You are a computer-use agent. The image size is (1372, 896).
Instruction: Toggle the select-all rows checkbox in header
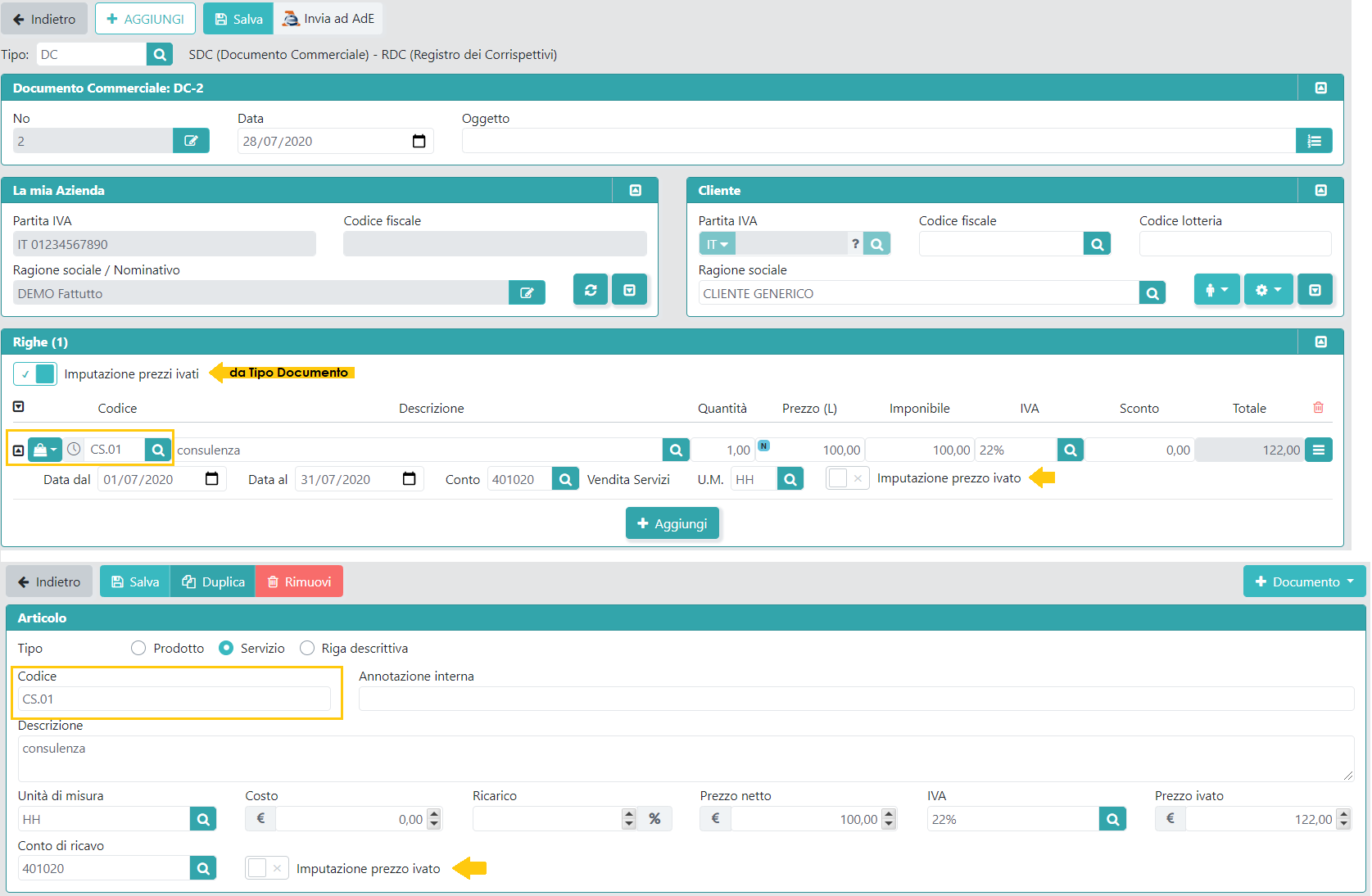[x=19, y=406]
